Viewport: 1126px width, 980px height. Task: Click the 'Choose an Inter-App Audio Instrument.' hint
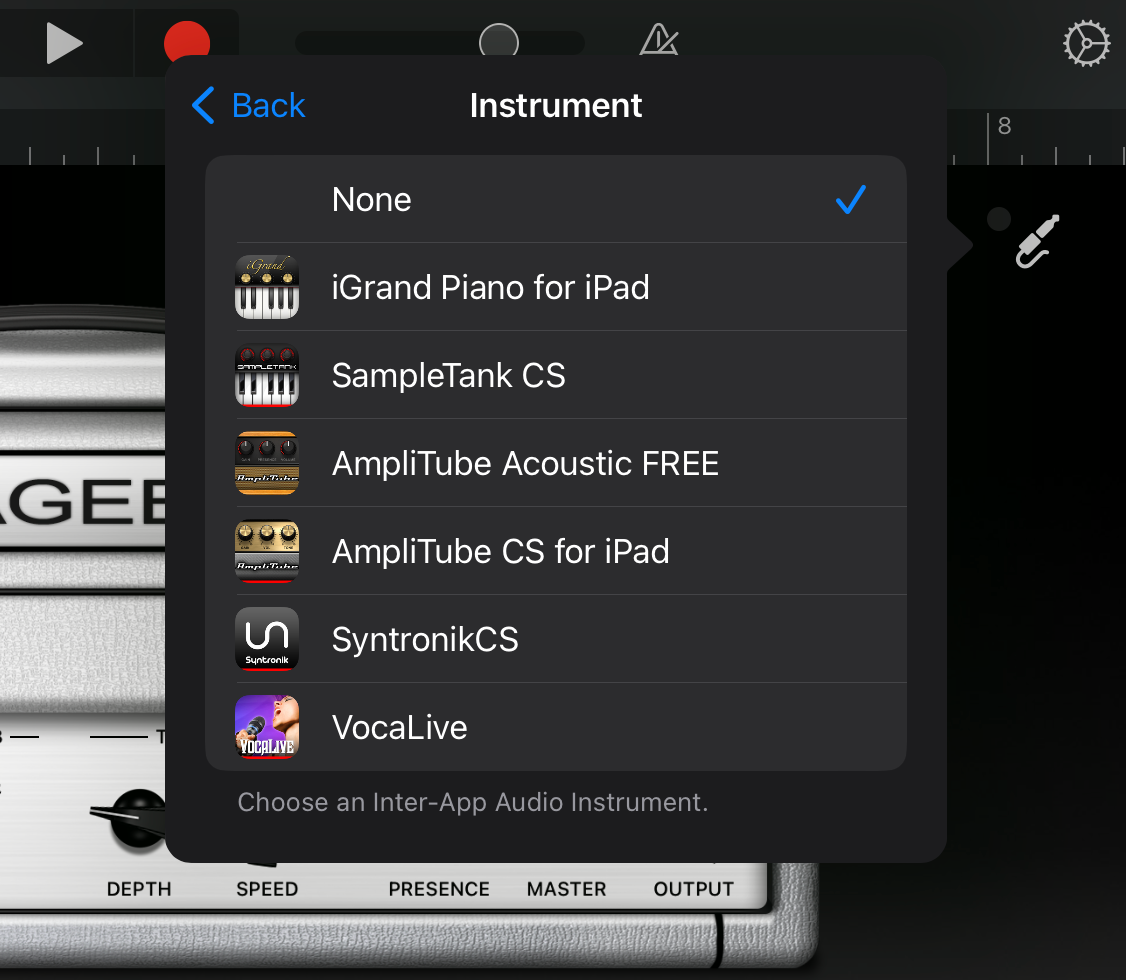click(x=473, y=802)
